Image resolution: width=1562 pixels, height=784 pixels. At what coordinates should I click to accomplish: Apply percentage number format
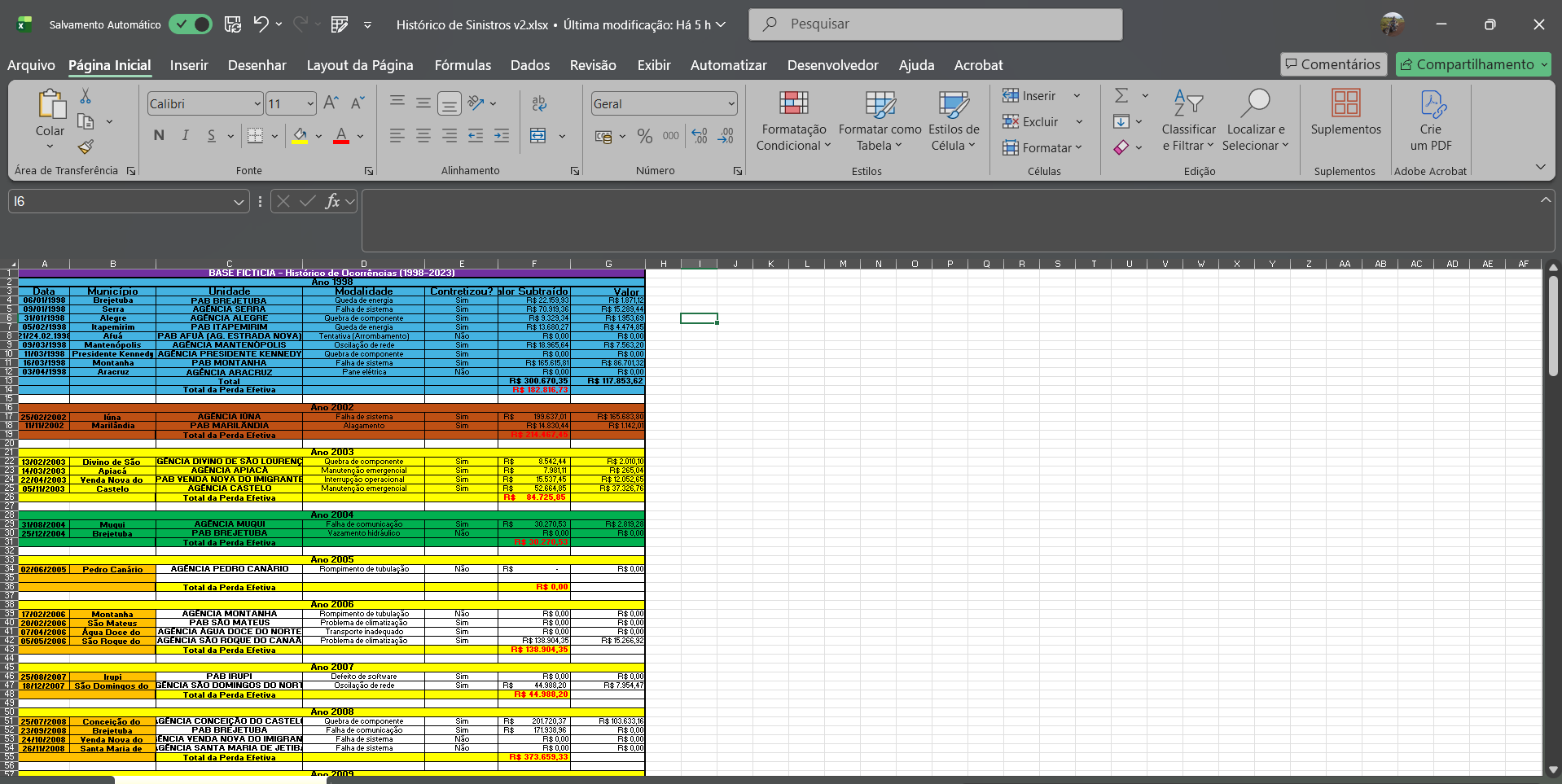tap(646, 136)
